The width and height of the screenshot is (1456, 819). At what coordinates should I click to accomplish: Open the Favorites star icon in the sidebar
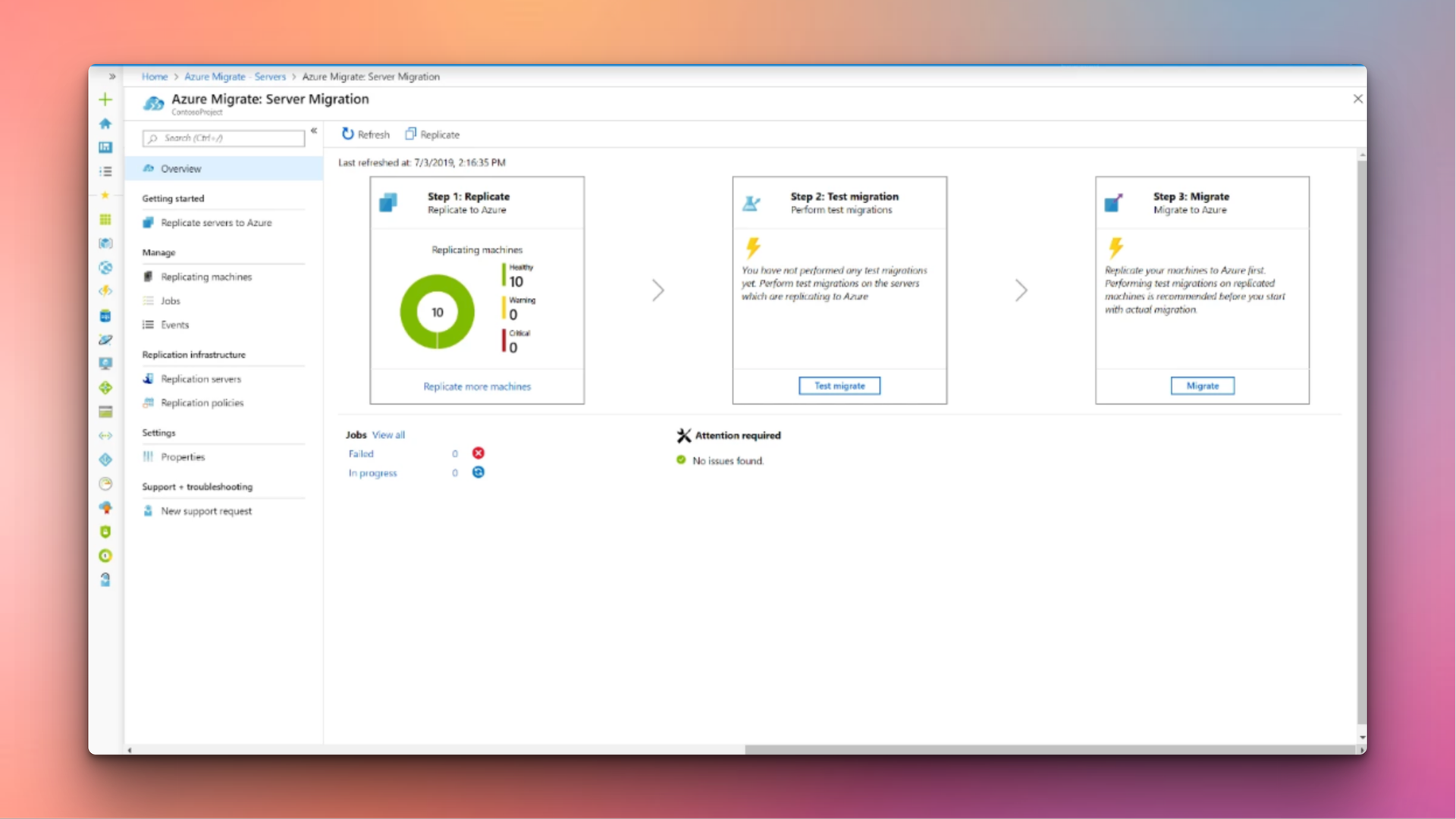105,195
